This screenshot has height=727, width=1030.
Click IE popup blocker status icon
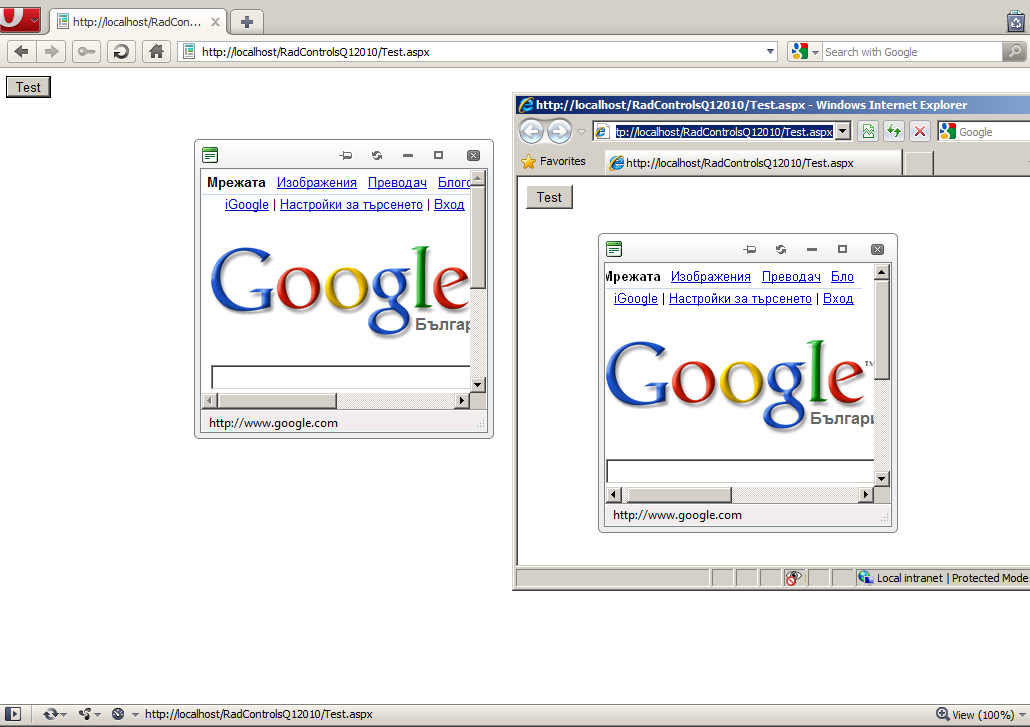click(794, 578)
